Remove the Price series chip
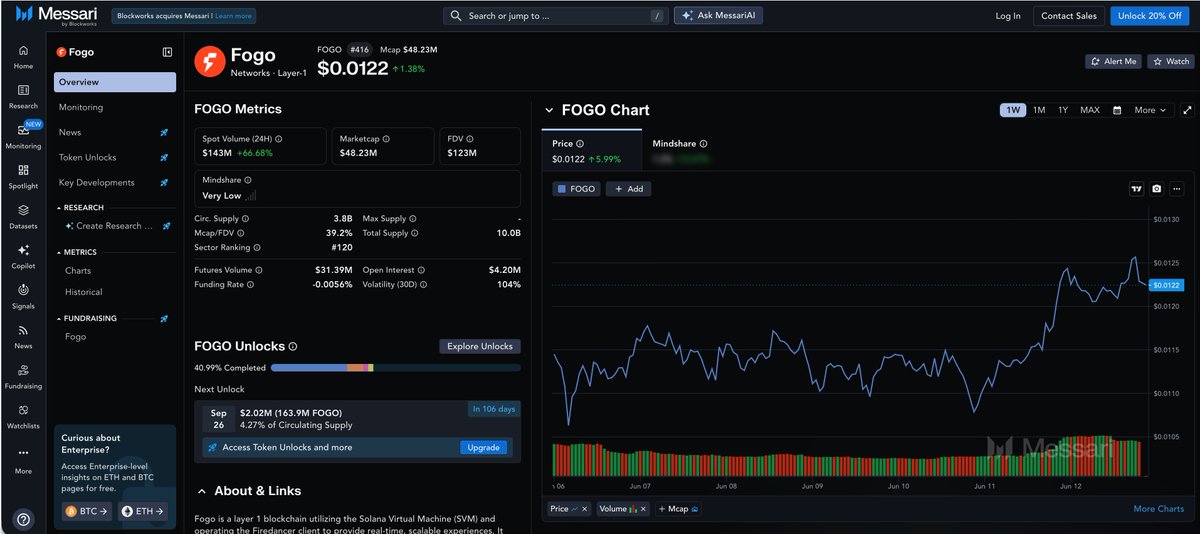Image resolution: width=1200 pixels, height=534 pixels. (584, 509)
